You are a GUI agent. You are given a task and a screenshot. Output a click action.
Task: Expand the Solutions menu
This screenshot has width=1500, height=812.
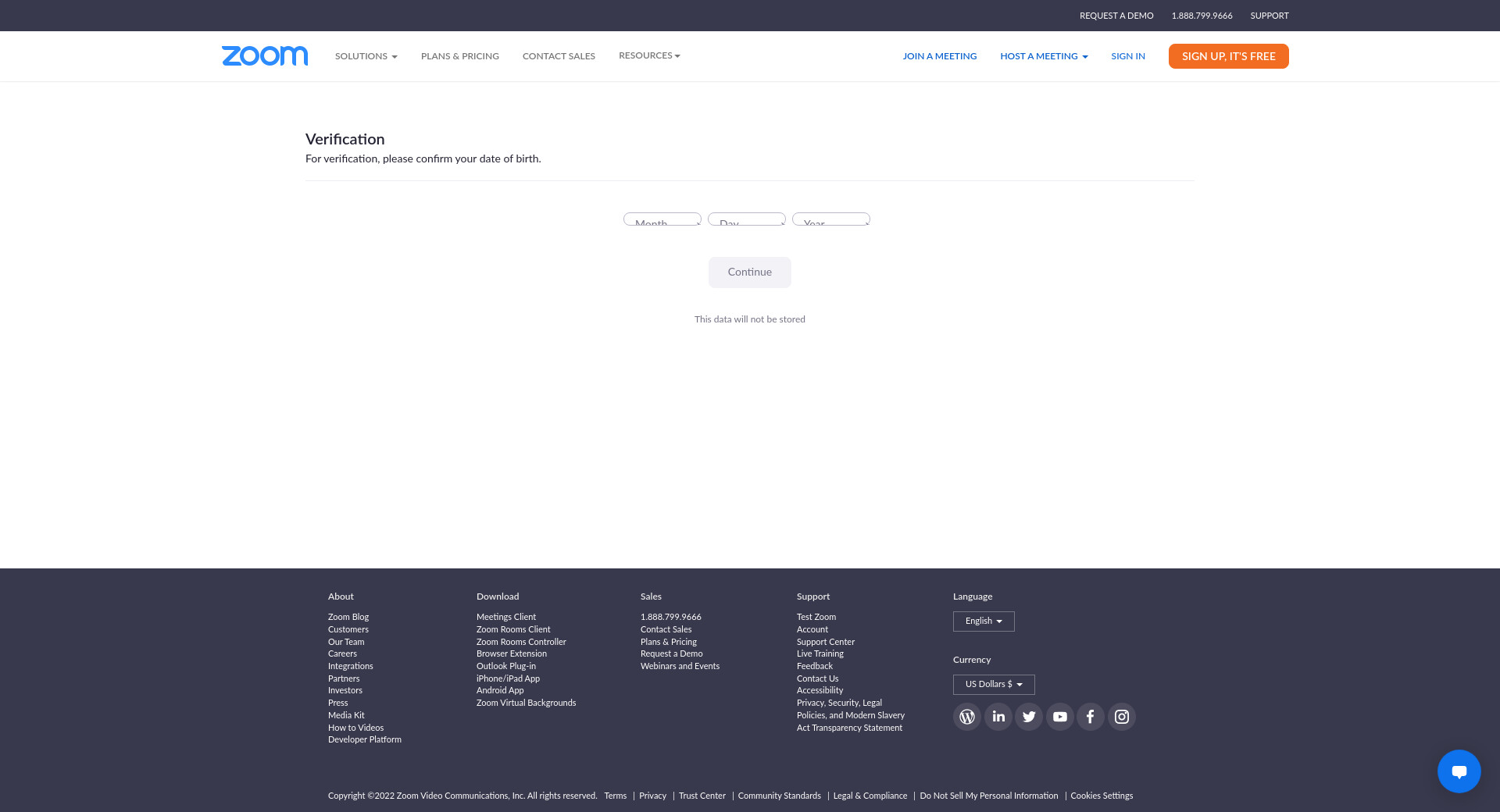(x=366, y=56)
